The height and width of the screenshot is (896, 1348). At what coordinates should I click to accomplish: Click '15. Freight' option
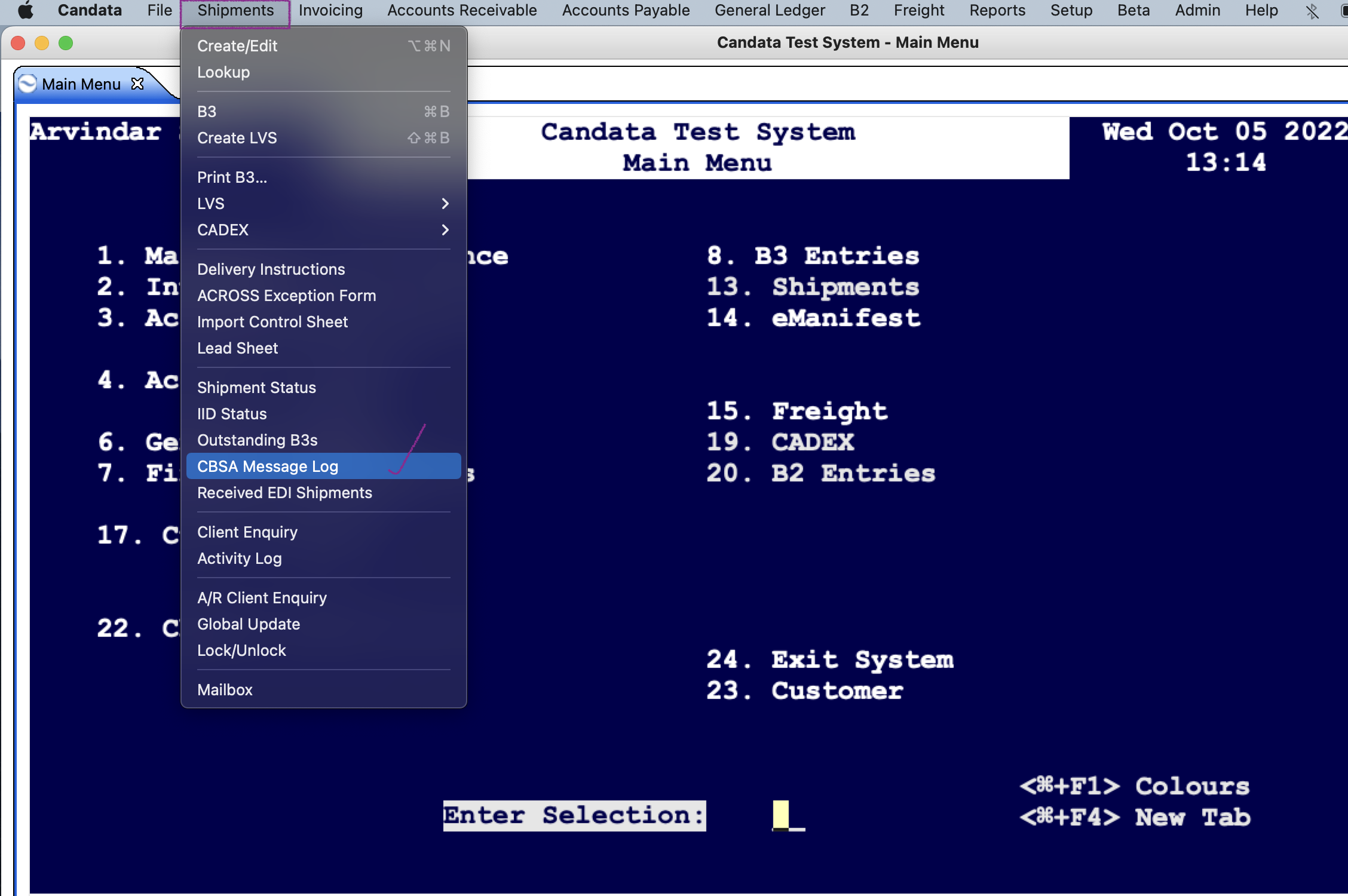[797, 411]
